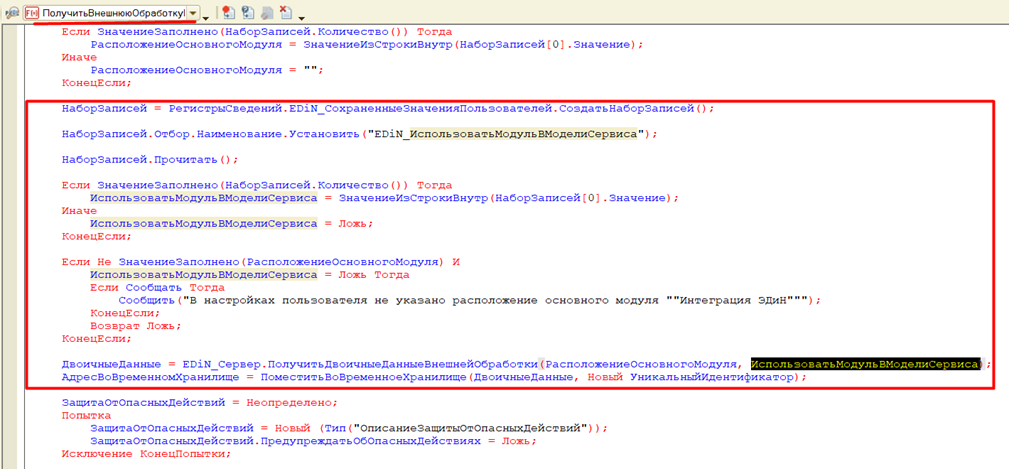Toggle bookmark with the red-dot bookmark icon

[229, 13]
